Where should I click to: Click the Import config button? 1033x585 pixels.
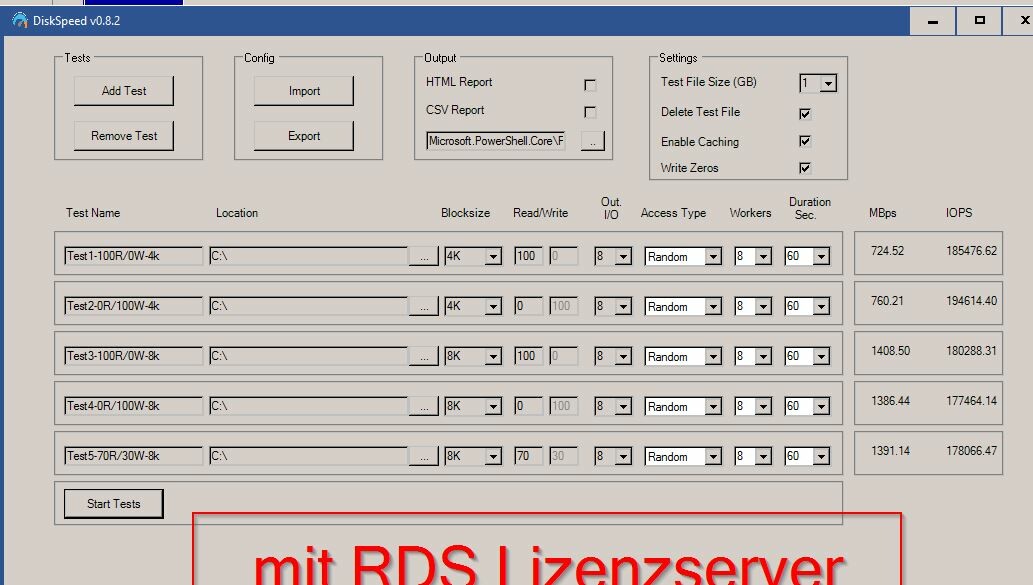point(304,91)
